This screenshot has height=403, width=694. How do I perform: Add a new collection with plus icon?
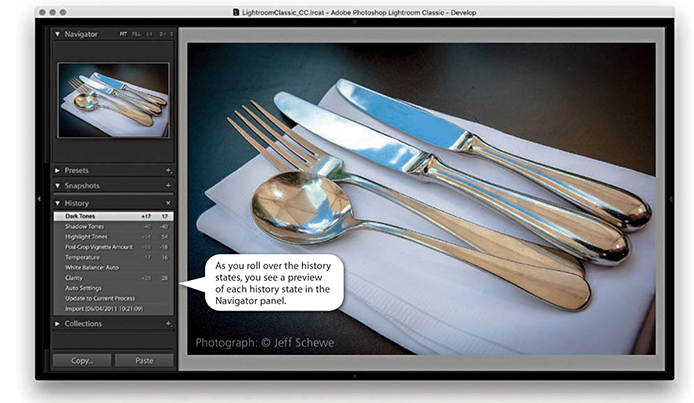pyautogui.click(x=168, y=324)
